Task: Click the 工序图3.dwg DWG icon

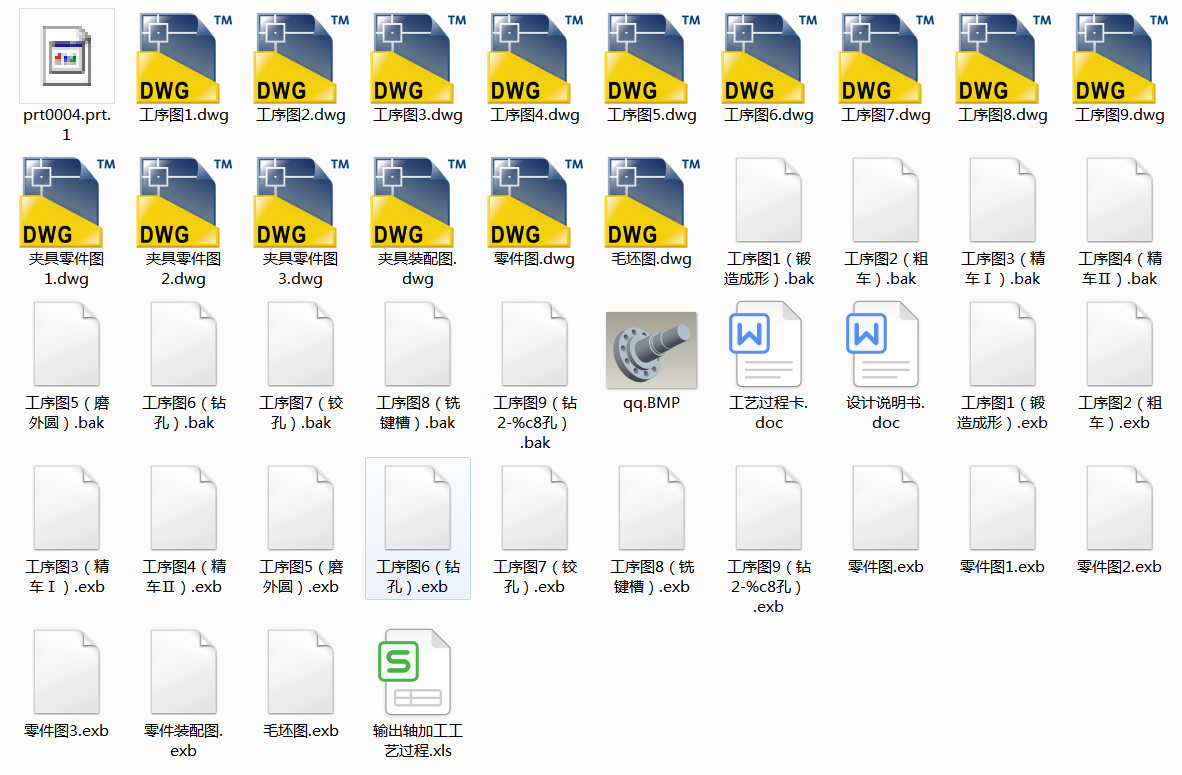Action: click(x=418, y=57)
